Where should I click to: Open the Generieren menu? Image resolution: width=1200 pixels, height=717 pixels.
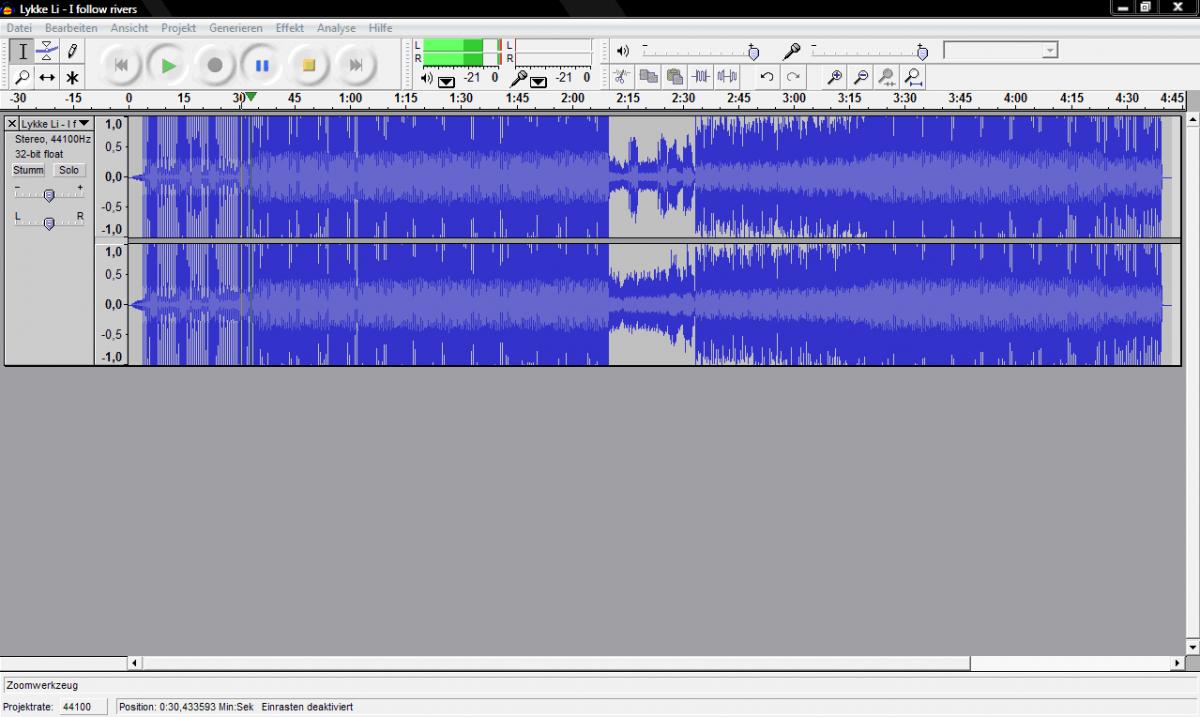point(235,28)
